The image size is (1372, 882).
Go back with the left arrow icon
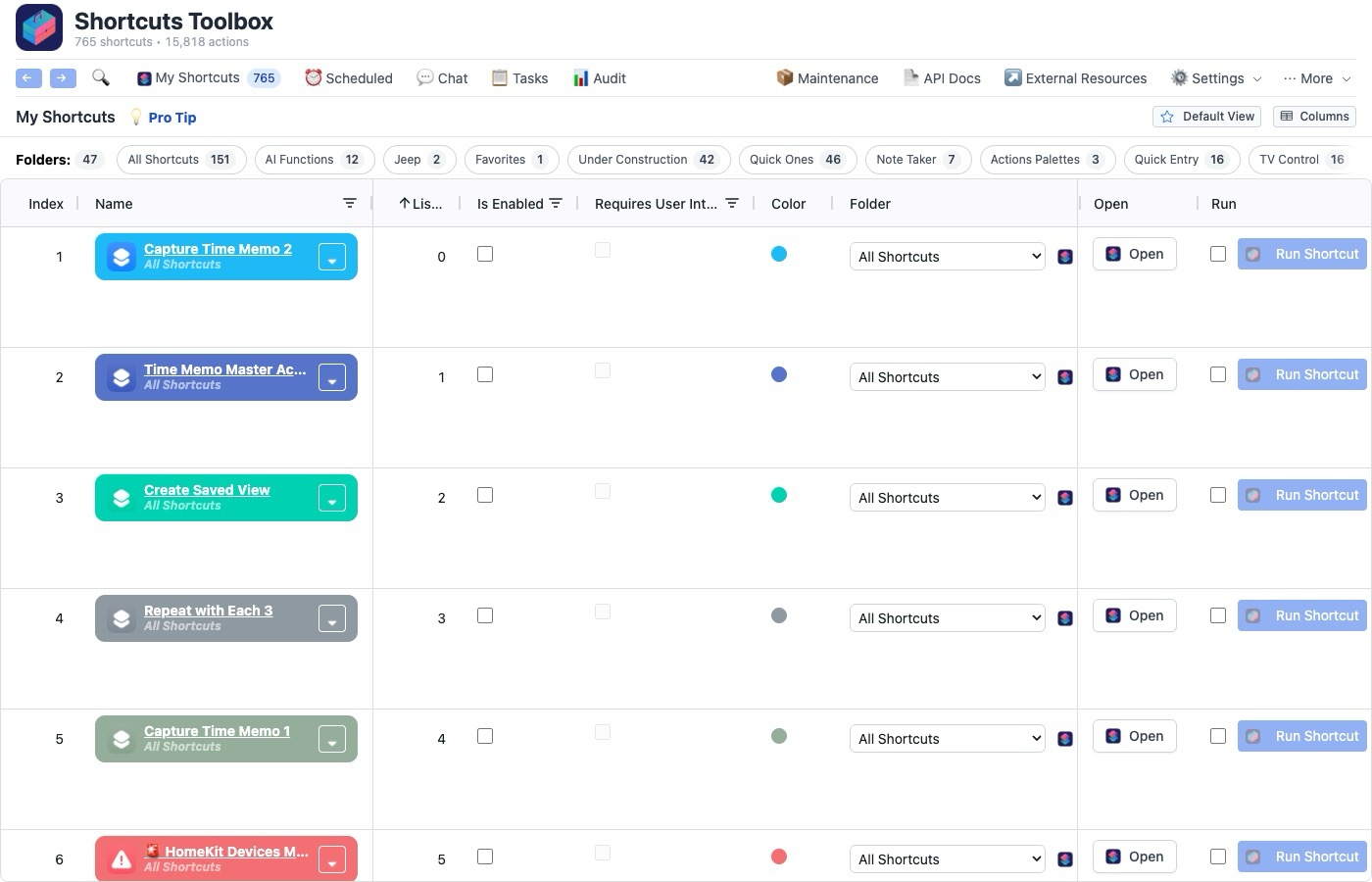[x=28, y=77]
